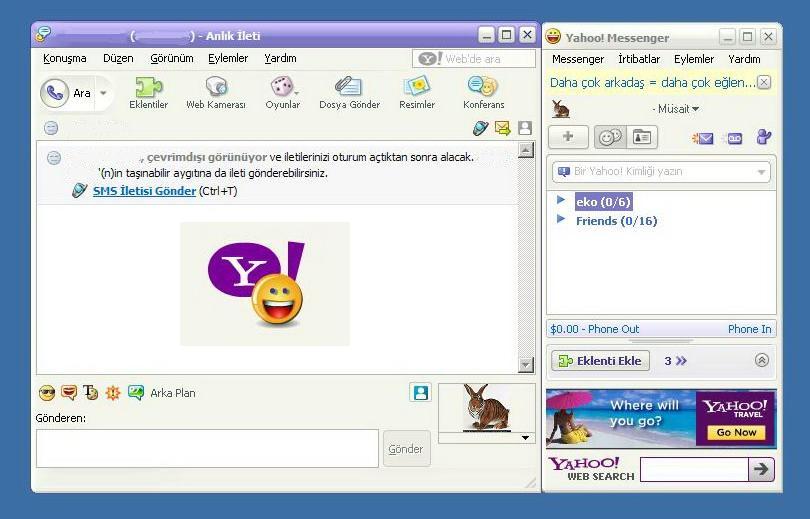This screenshot has width=810, height=519.
Task: Click Arka Plan label
Action: click(173, 393)
